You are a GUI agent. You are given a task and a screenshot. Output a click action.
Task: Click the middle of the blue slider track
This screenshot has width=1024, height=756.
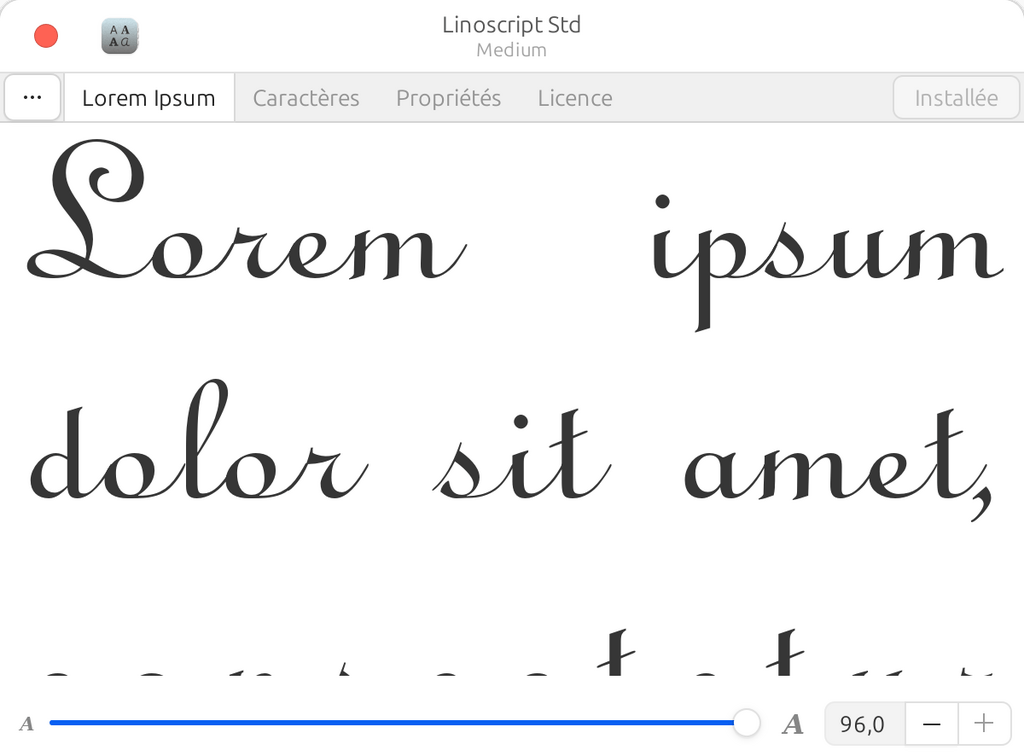tap(392, 722)
